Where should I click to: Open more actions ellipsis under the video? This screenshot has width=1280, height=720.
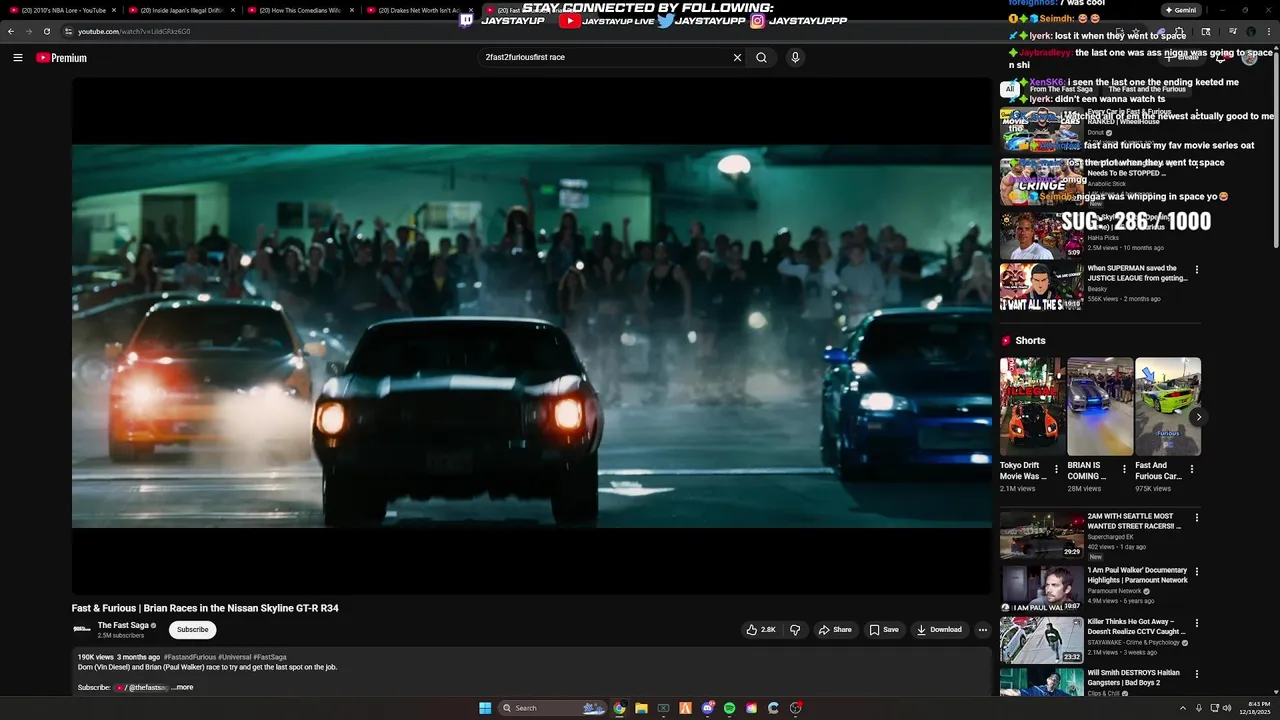tap(983, 630)
